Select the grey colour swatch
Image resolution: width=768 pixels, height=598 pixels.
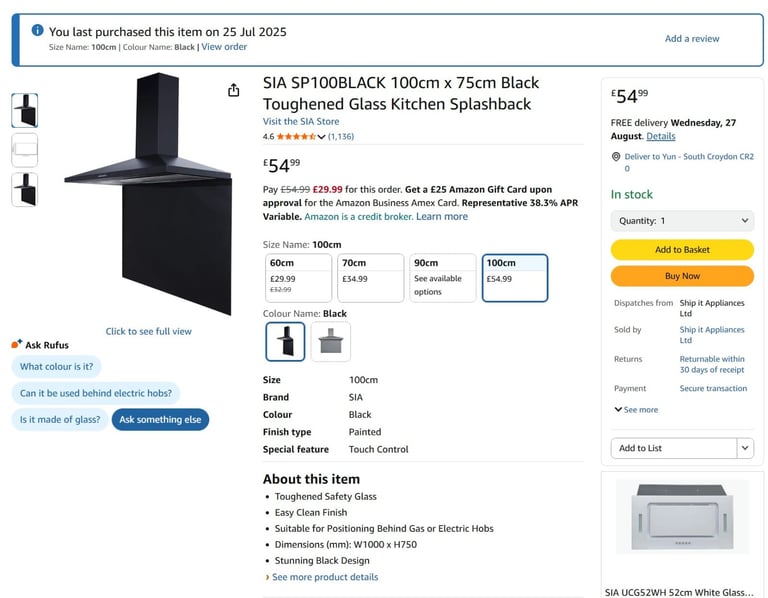click(331, 341)
